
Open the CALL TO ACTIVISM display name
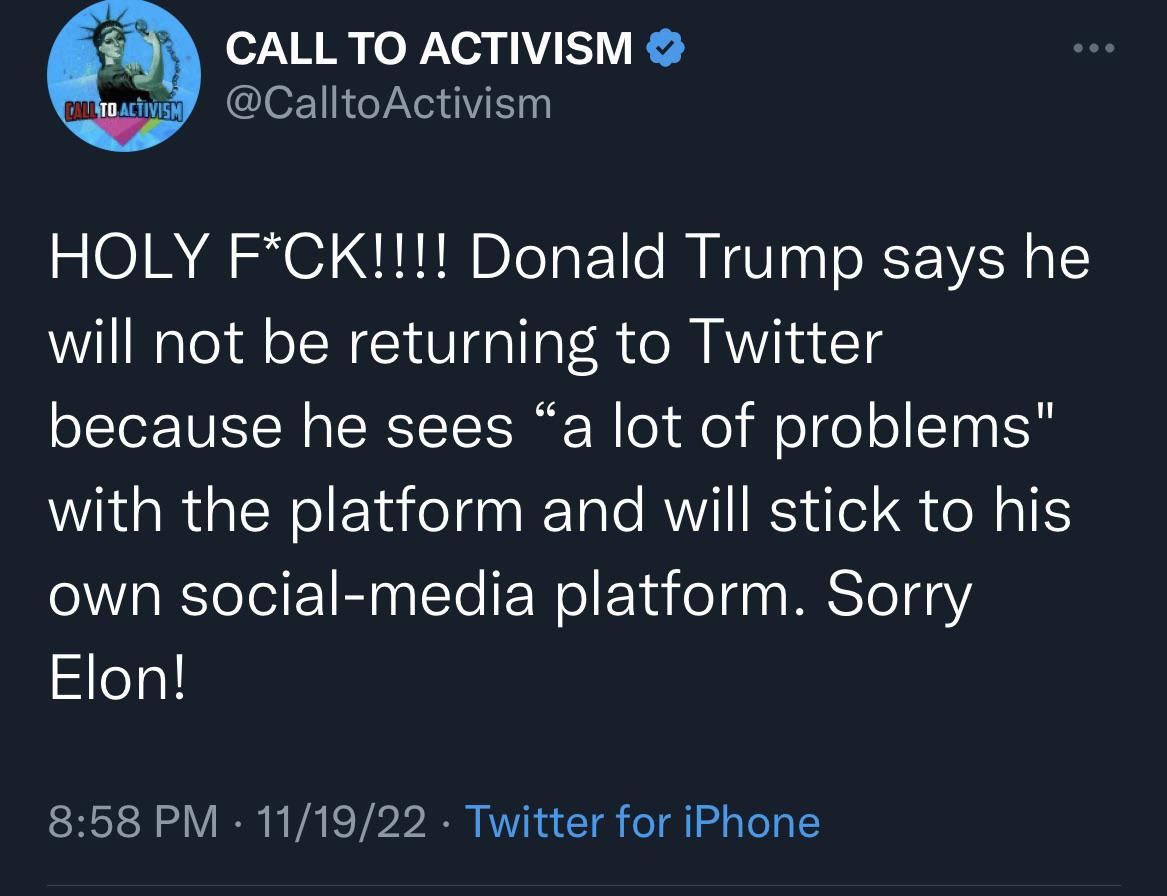[430, 48]
